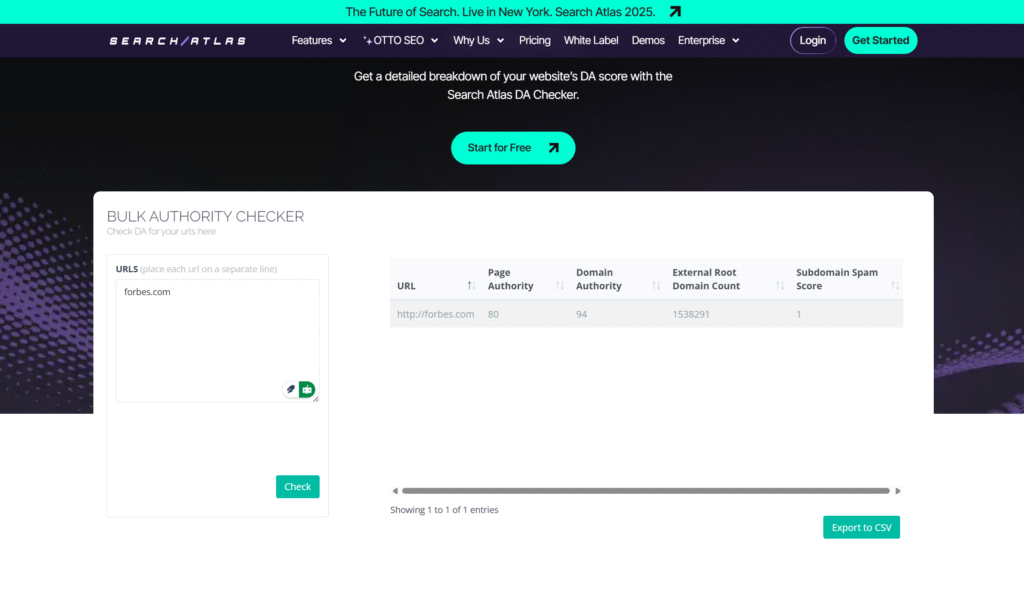
Task: Open the Enterprise dropdown menu
Action: point(709,40)
